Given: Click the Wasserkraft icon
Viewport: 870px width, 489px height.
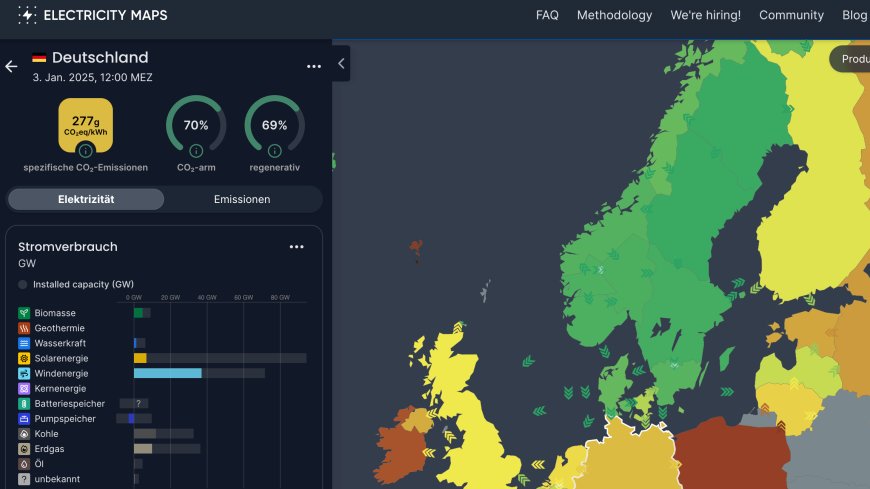Looking at the screenshot, I should (24, 343).
